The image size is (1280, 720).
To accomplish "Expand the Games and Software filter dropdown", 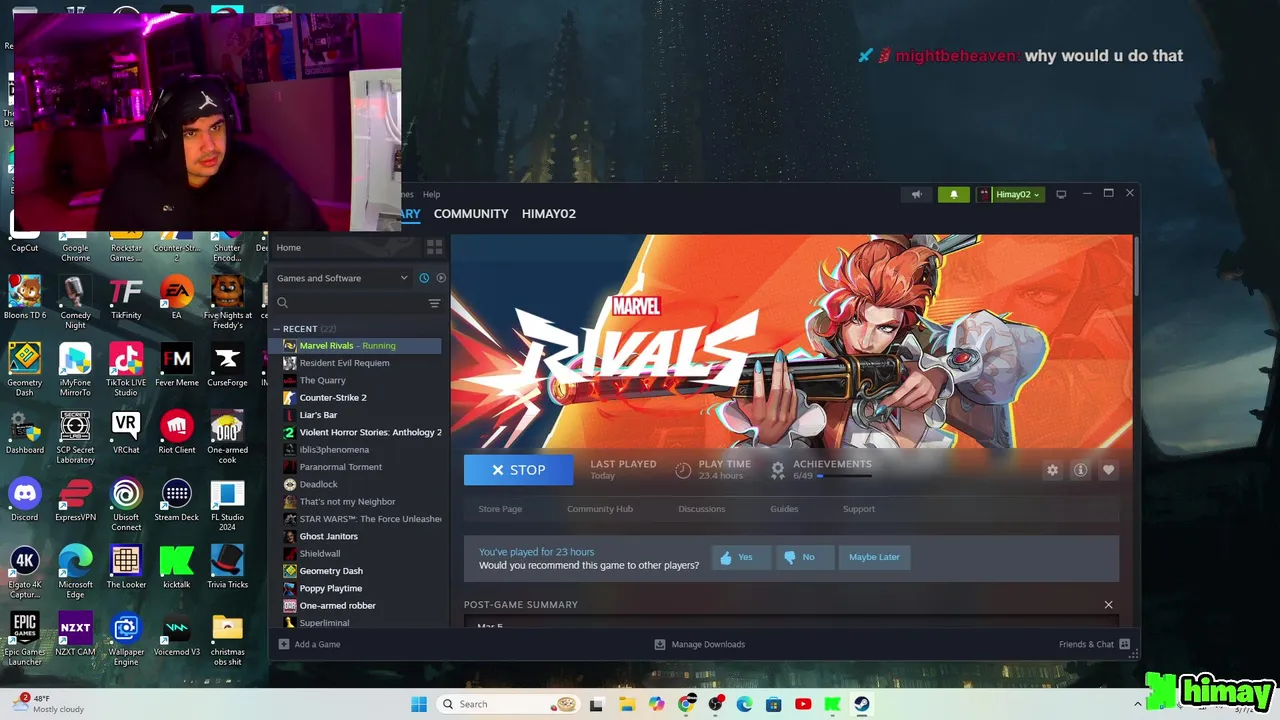I will tap(342, 278).
